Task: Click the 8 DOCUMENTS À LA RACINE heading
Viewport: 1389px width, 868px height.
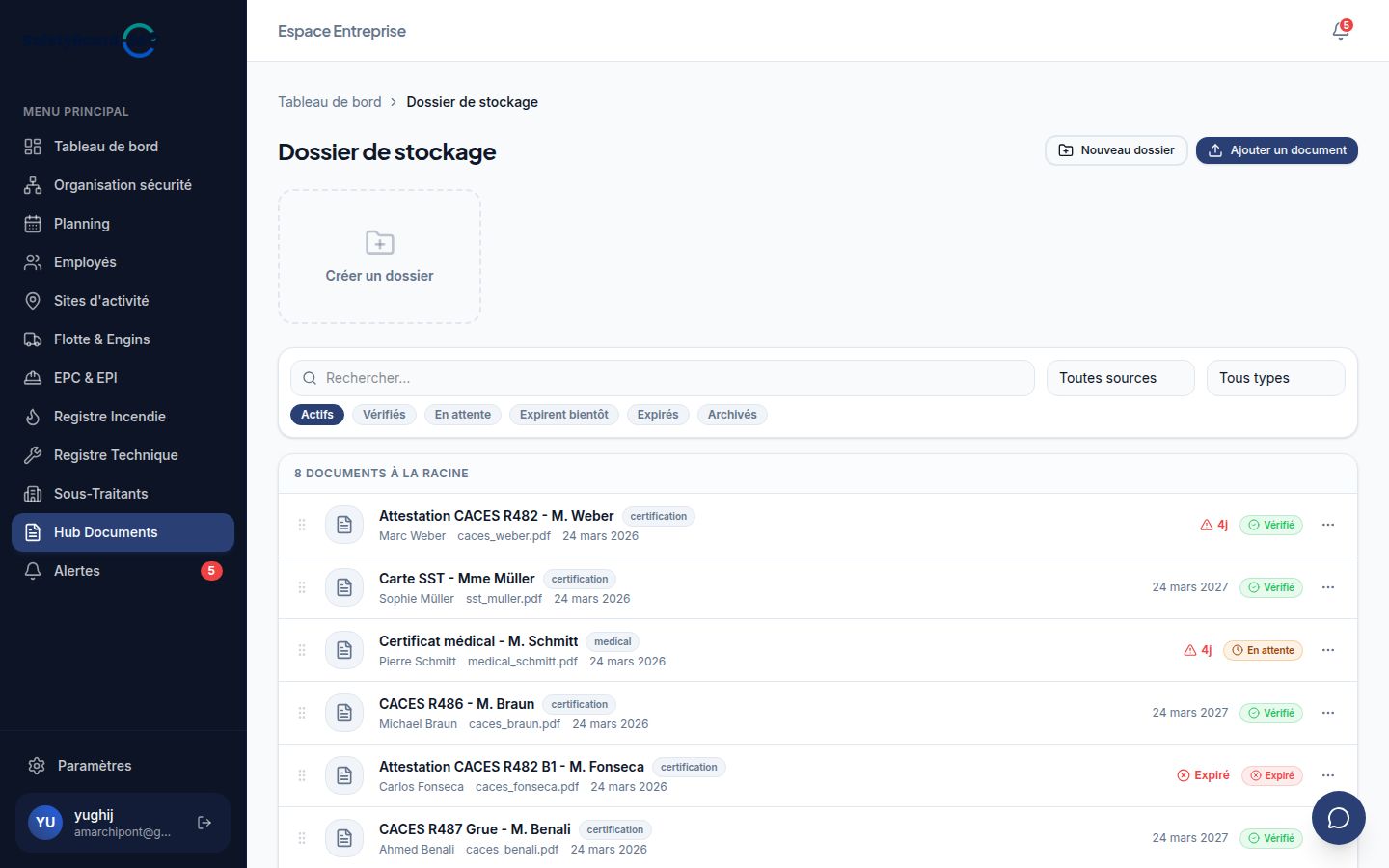Action: click(x=381, y=474)
